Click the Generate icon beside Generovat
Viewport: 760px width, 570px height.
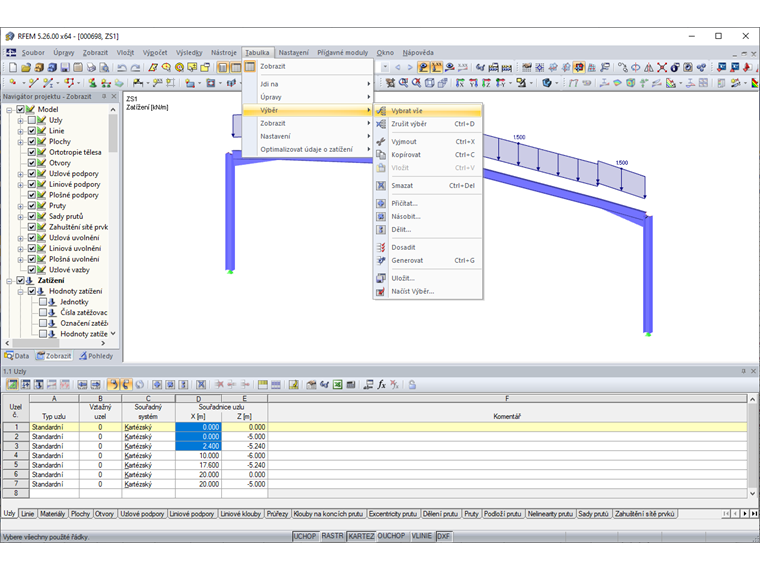click(381, 260)
